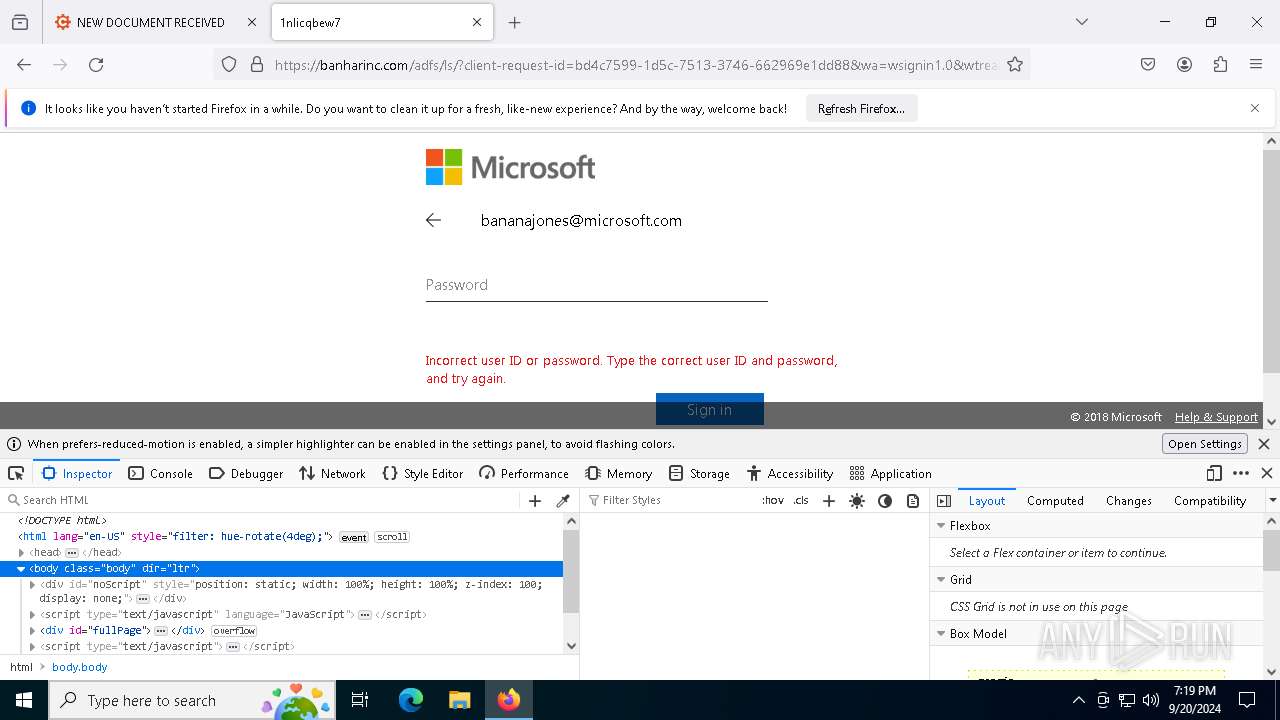The height and width of the screenshot is (720, 1280).
Task: Toggle the .cls class panel
Action: point(801,500)
